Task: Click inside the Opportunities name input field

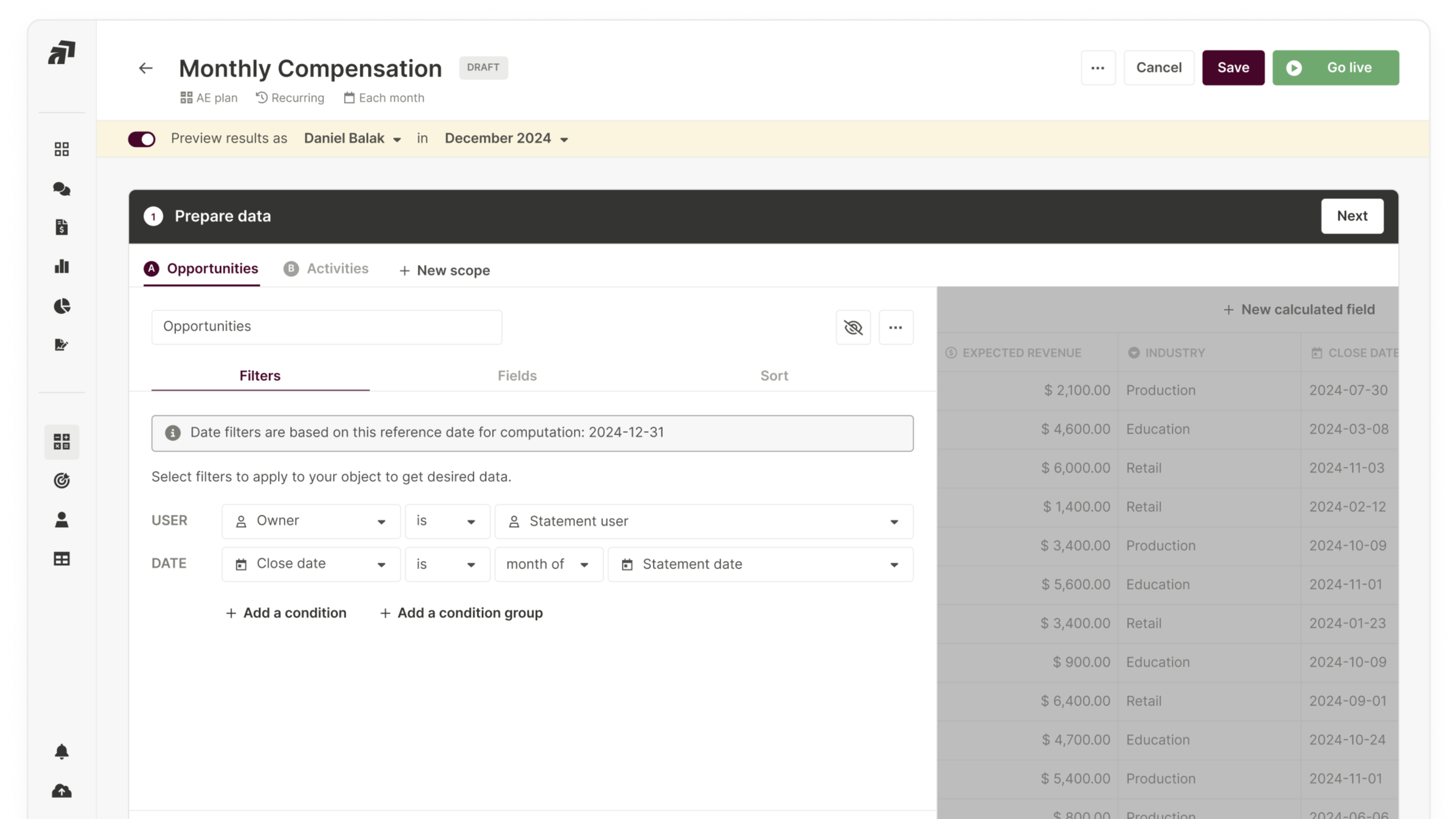Action: (x=326, y=326)
